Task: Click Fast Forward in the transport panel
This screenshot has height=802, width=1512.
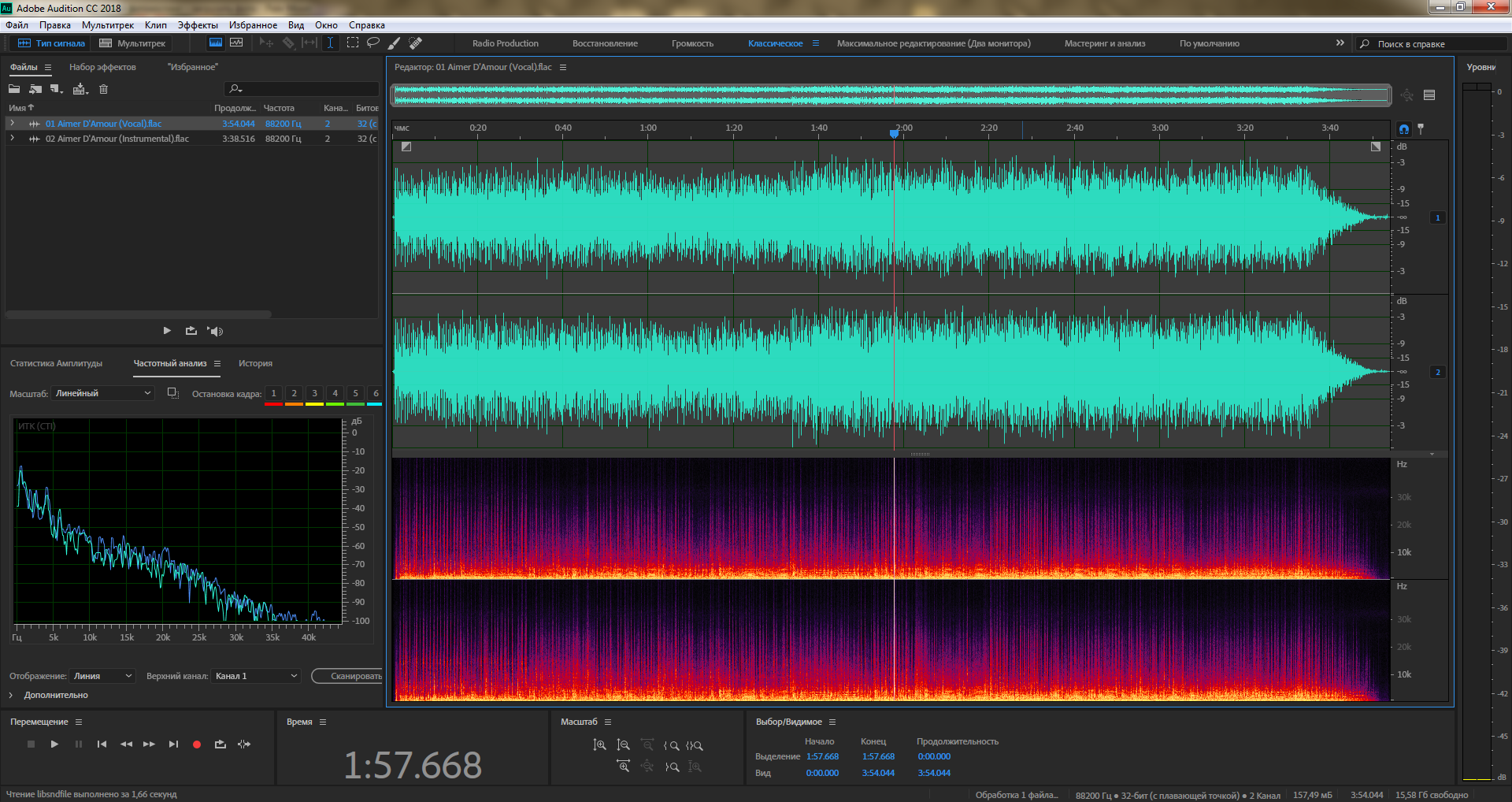Action: [149, 744]
